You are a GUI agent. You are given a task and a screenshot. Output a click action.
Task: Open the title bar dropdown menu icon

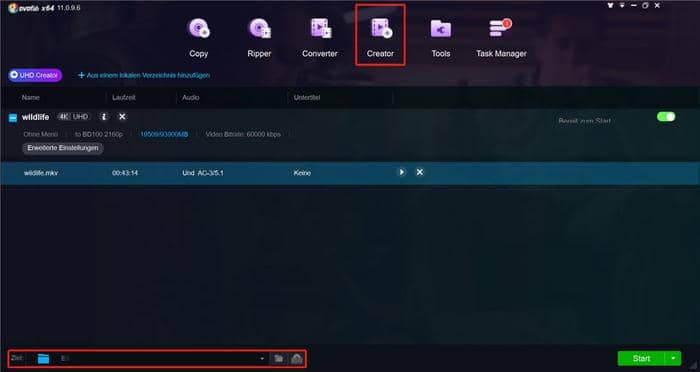point(622,6)
